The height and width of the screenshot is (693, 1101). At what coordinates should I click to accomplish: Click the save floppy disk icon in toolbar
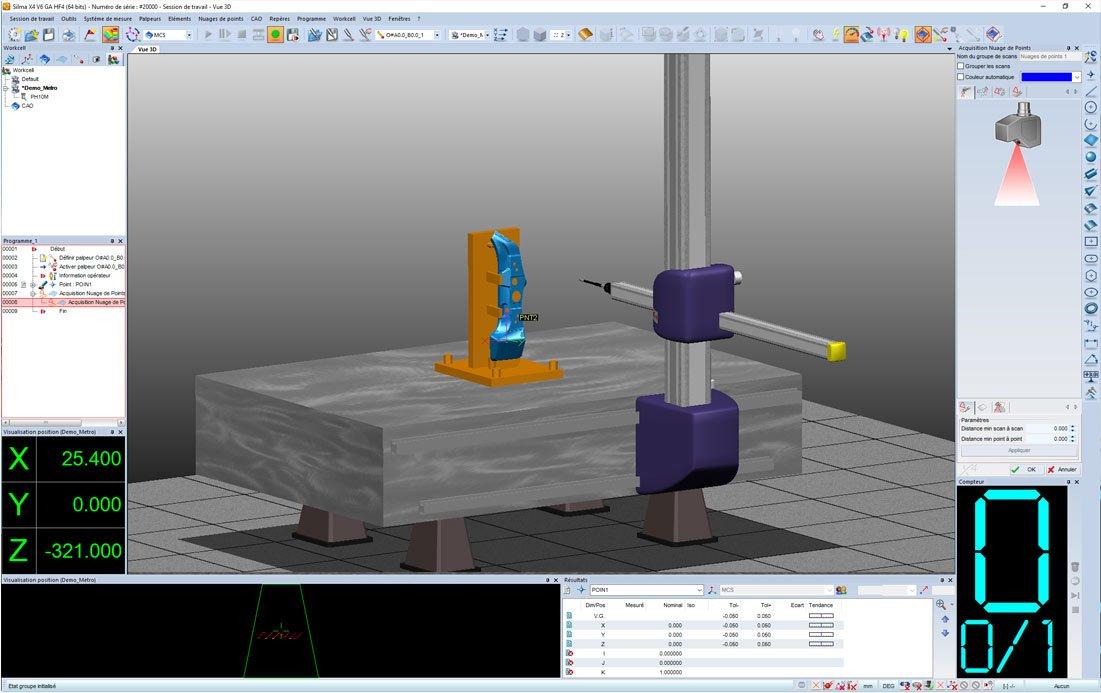click(x=48, y=34)
